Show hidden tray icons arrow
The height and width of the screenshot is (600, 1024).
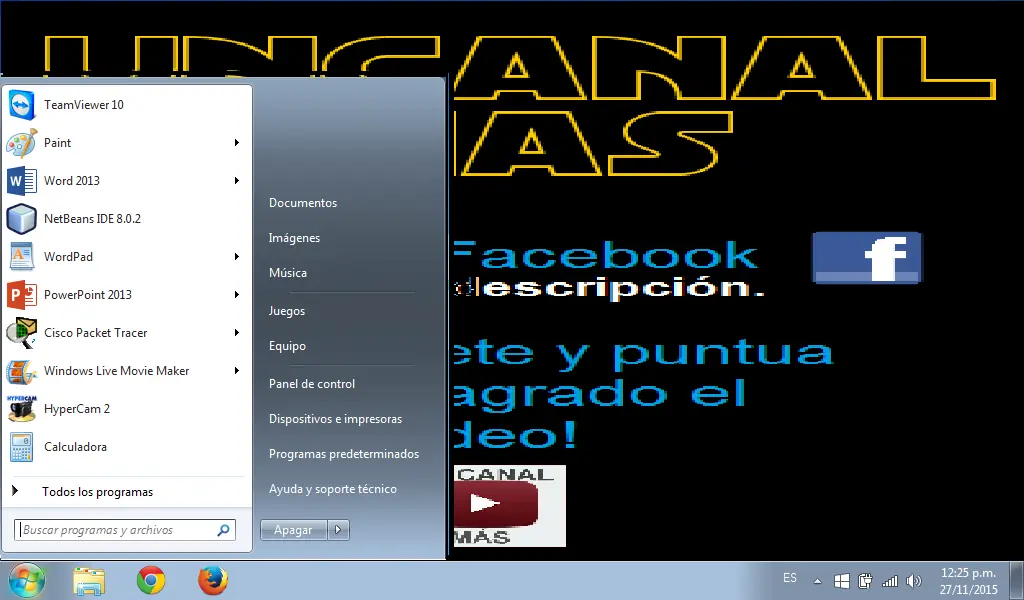pyautogui.click(x=817, y=580)
